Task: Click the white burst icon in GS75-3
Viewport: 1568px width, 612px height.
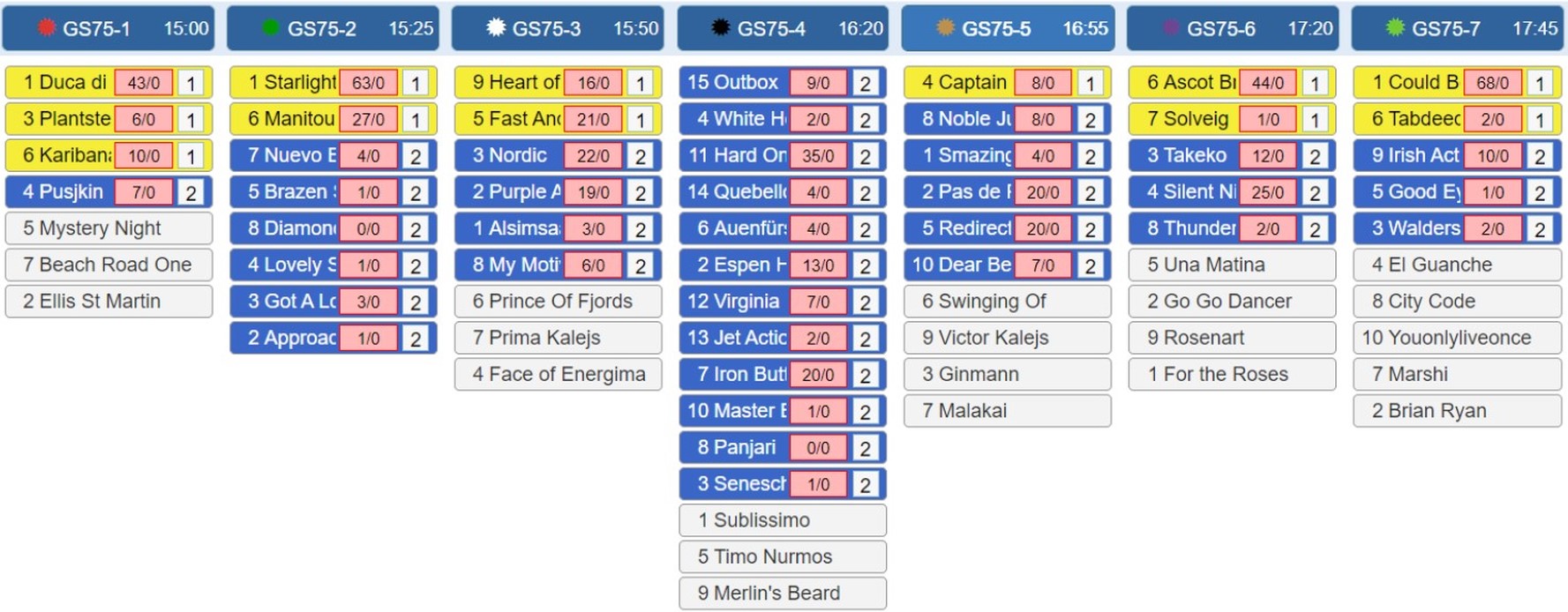Action: [496, 27]
